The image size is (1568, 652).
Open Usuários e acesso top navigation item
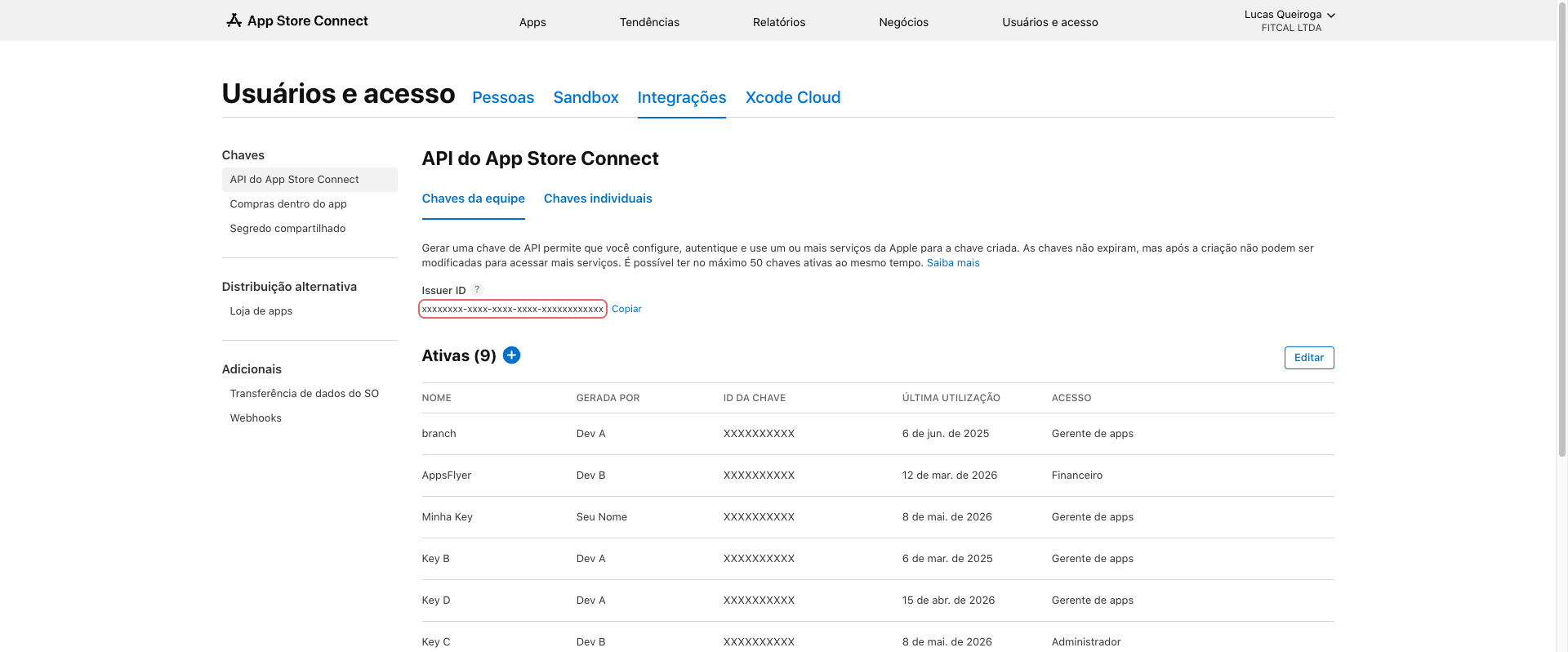point(1050,22)
